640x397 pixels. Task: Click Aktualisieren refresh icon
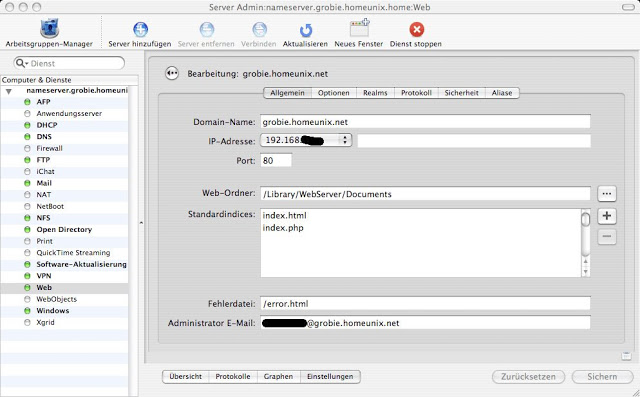pyautogui.click(x=305, y=30)
